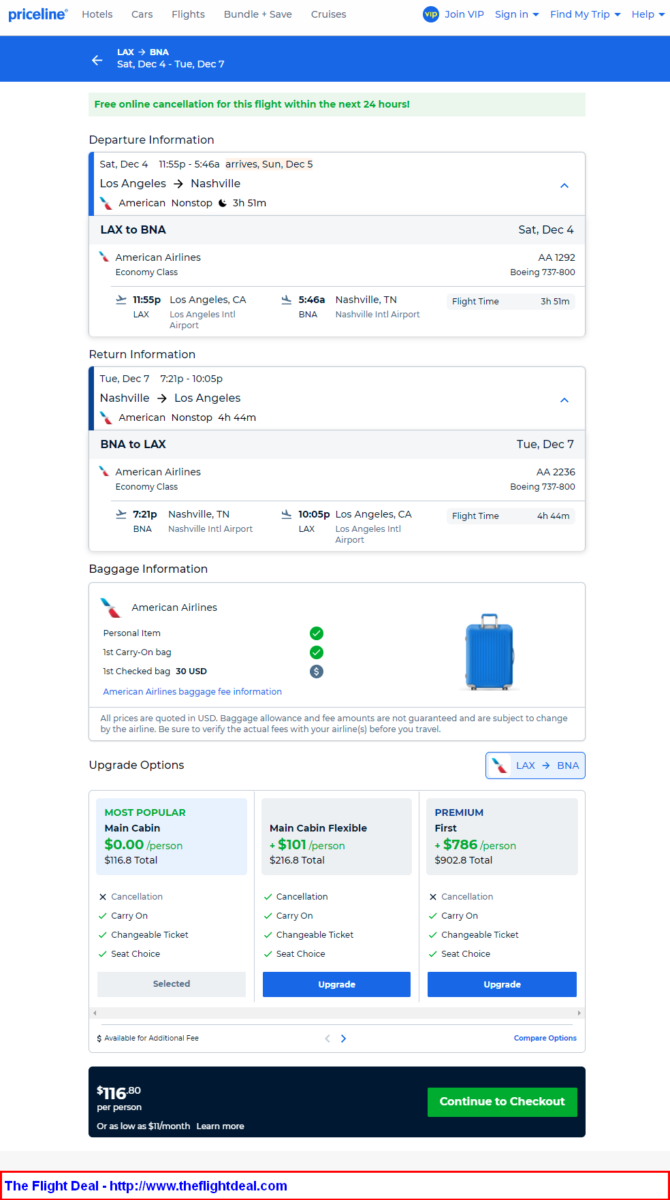Click the green check for Personal Item
The image size is (670, 1200).
coord(316,633)
